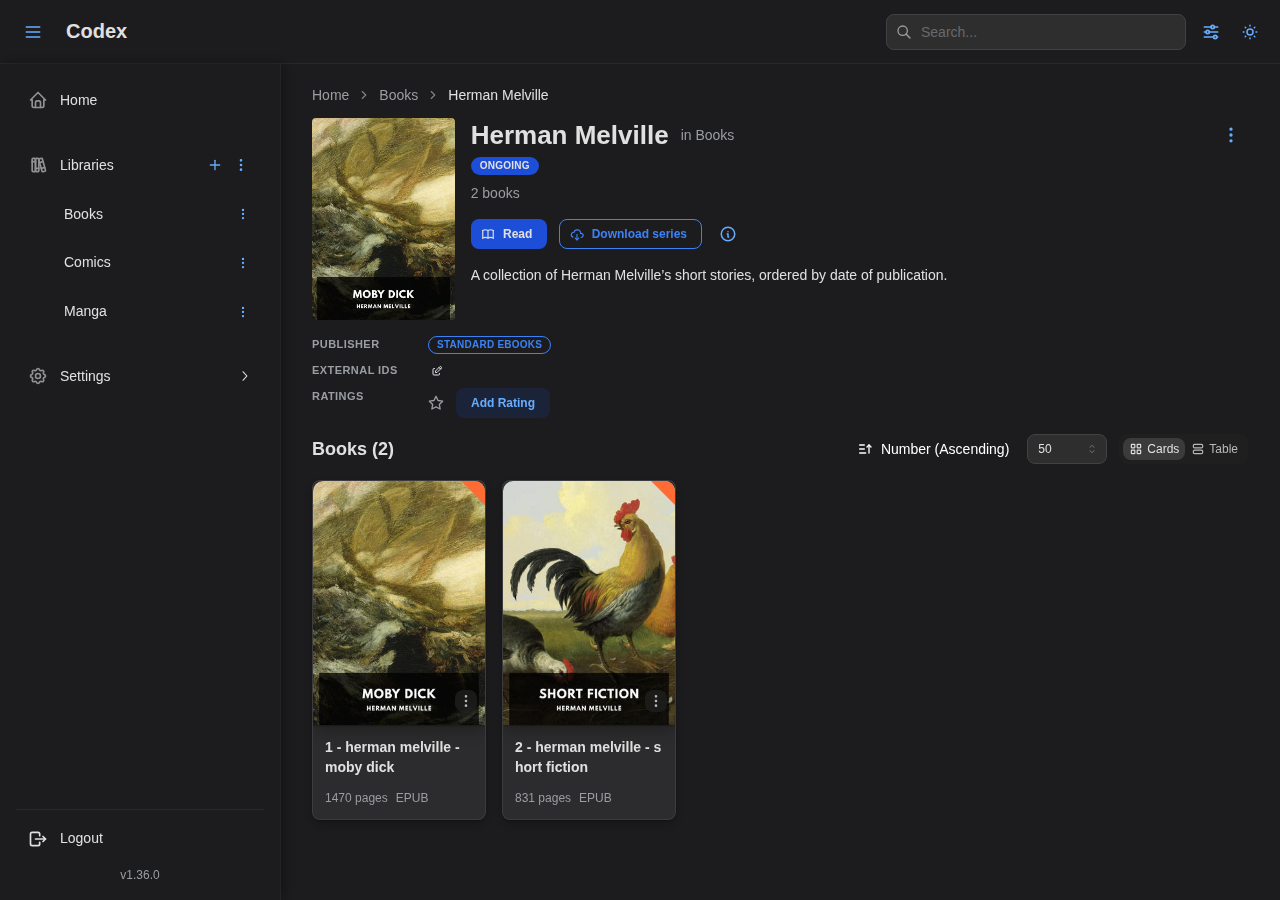Click the Logout icon
Viewport: 1280px width, 900px height.
(x=38, y=838)
